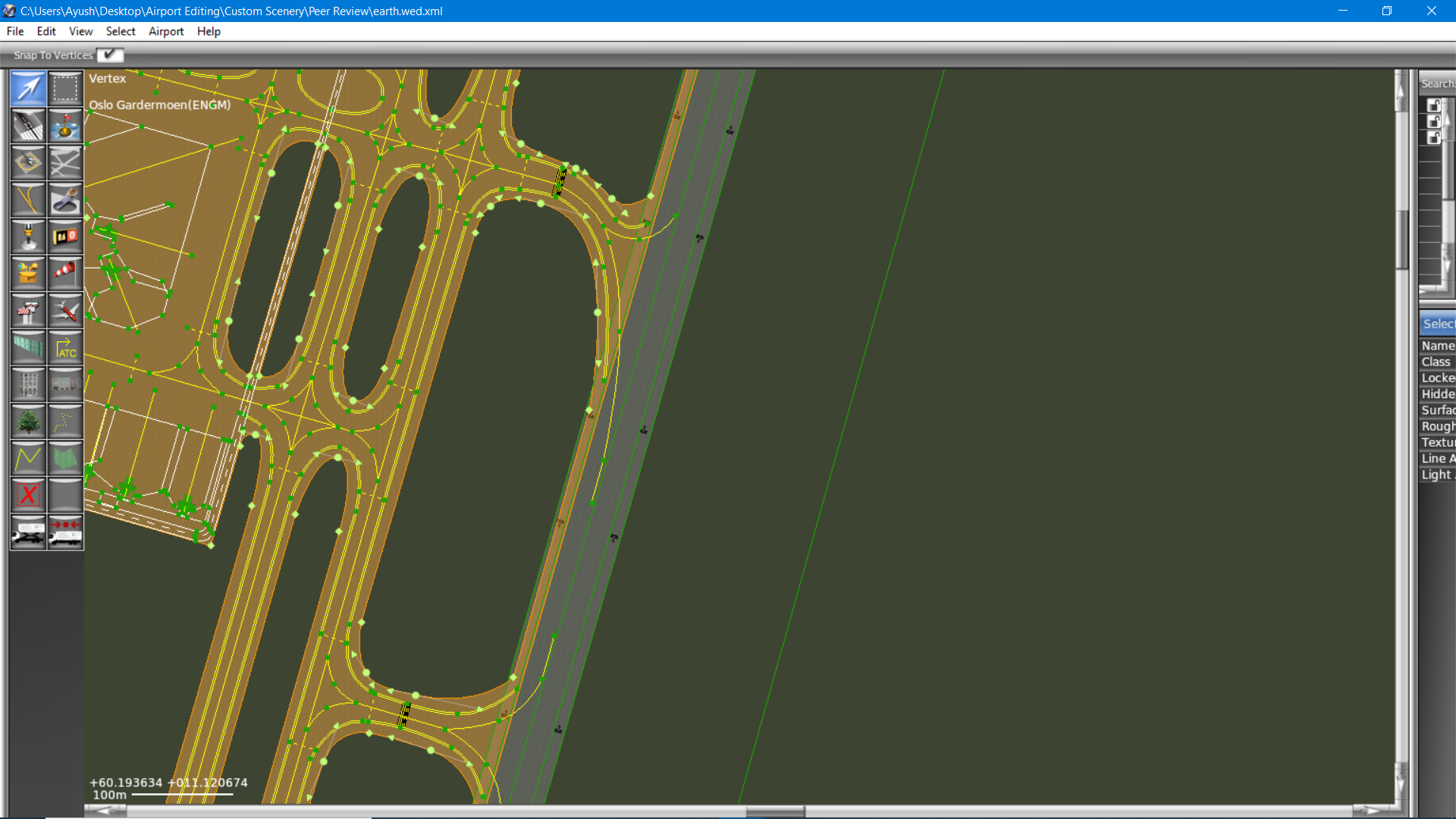Viewport: 1456px width, 819px height.
Task: Activate the Taxi Sign tool
Action: pos(65,237)
